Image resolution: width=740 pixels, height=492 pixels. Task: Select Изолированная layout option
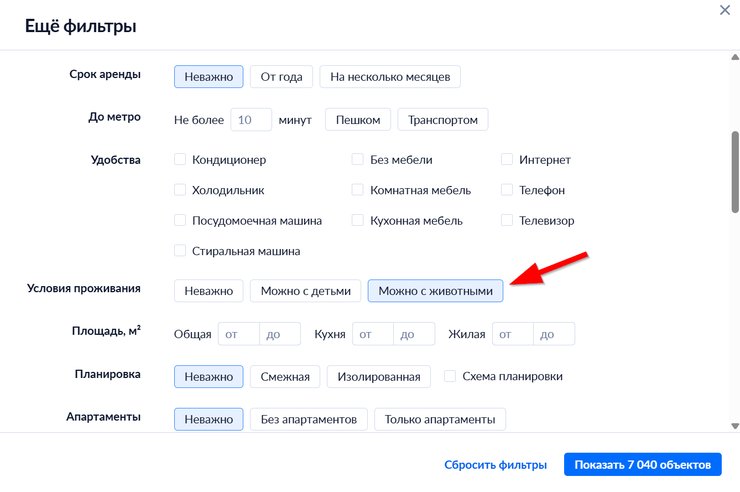click(x=379, y=377)
